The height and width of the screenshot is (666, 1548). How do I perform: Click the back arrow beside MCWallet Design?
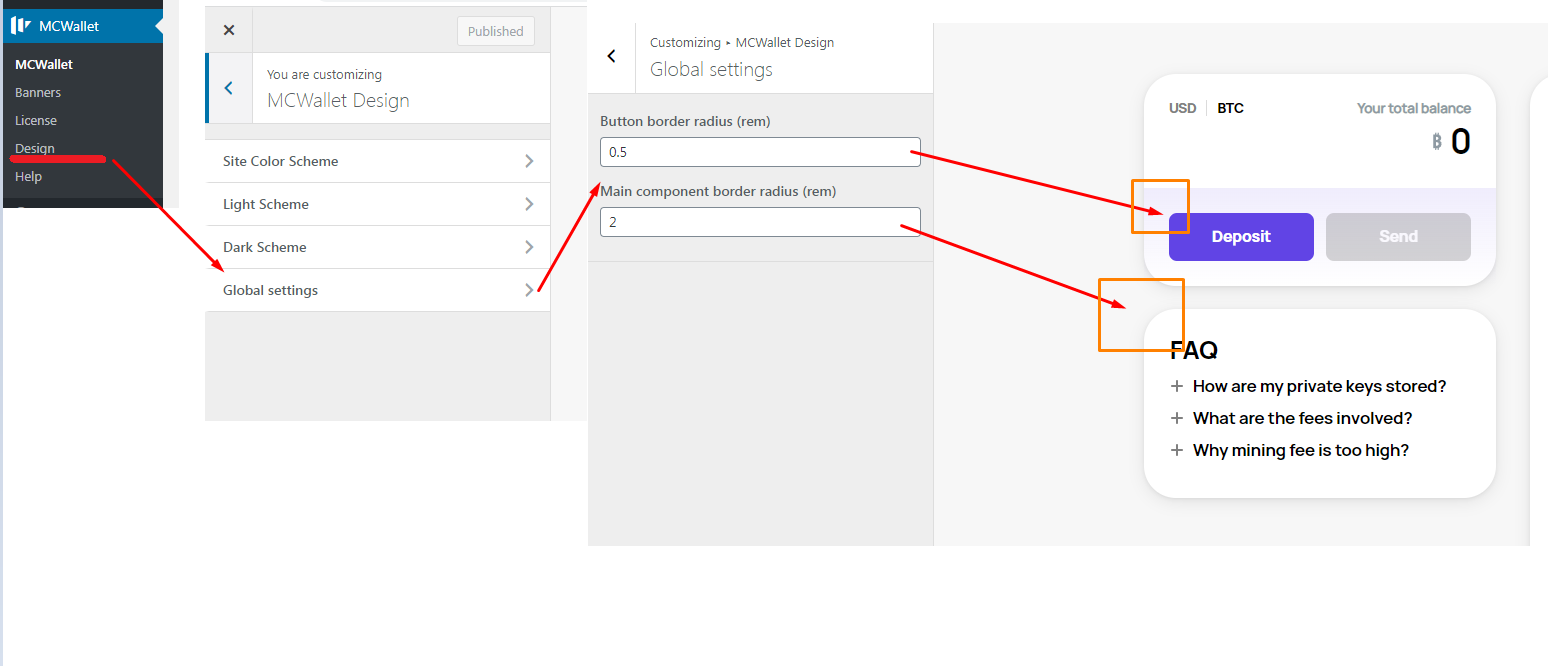click(x=229, y=88)
